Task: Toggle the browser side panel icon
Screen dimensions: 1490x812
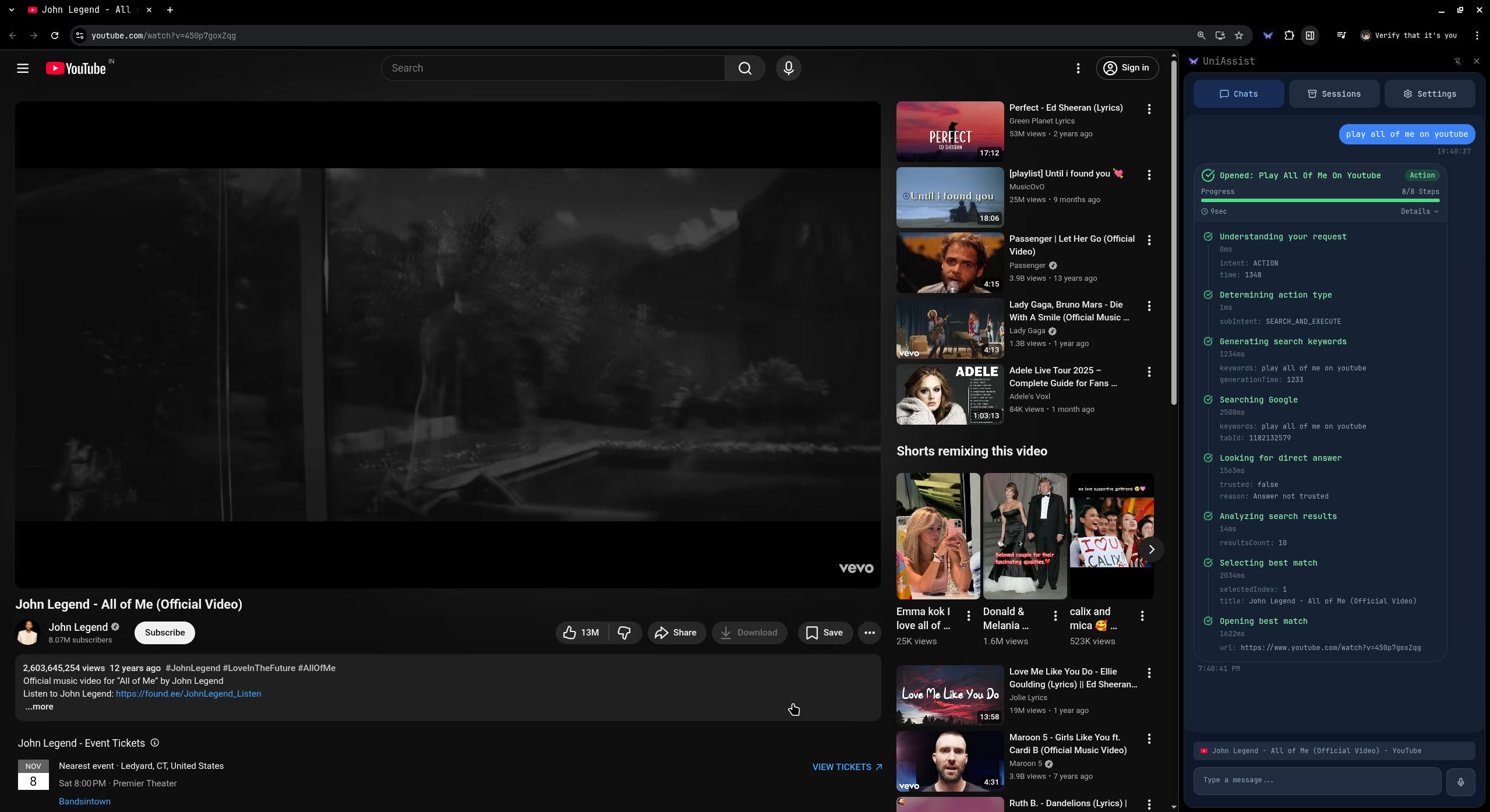Action: click(x=1310, y=36)
